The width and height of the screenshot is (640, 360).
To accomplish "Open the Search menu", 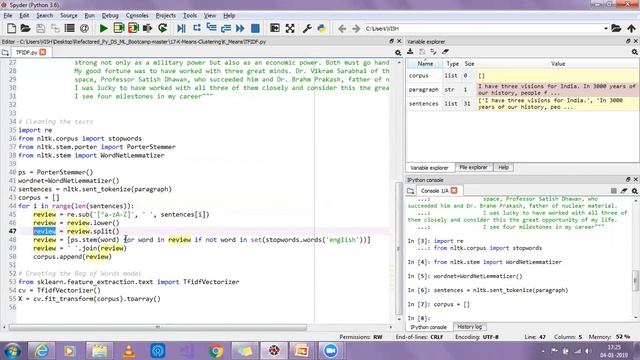I will pyautogui.click(x=44, y=16).
